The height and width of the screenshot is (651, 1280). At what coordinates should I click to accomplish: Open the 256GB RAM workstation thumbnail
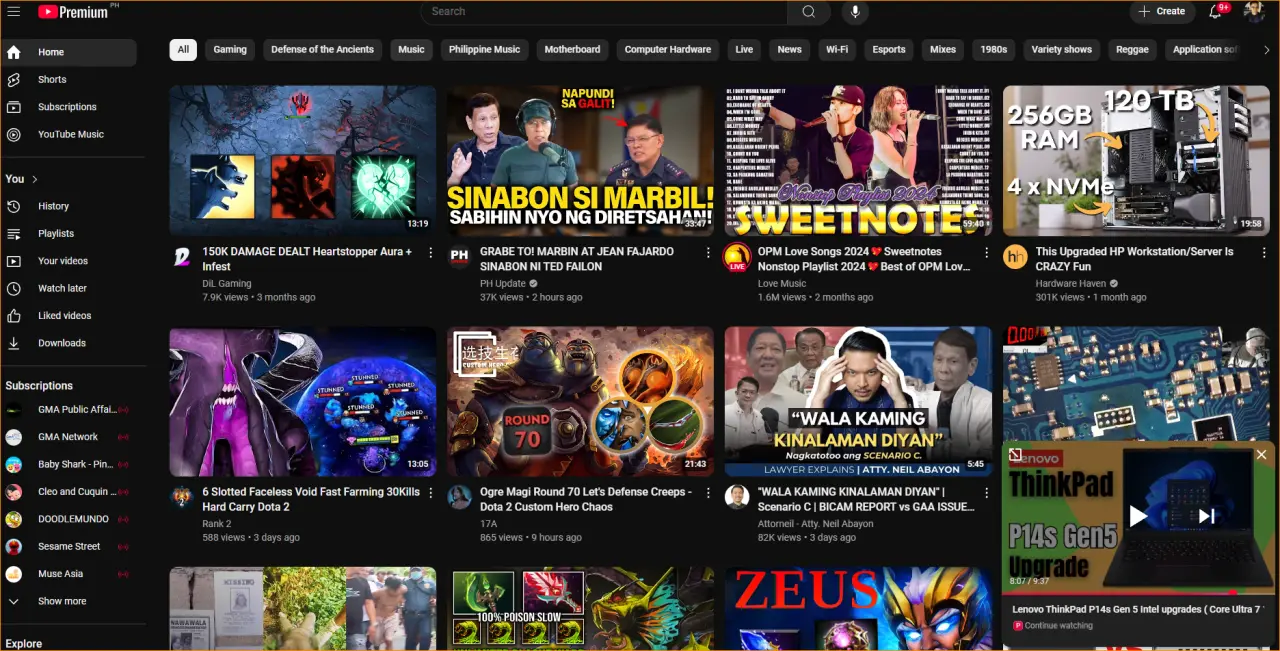pyautogui.click(x=1136, y=160)
